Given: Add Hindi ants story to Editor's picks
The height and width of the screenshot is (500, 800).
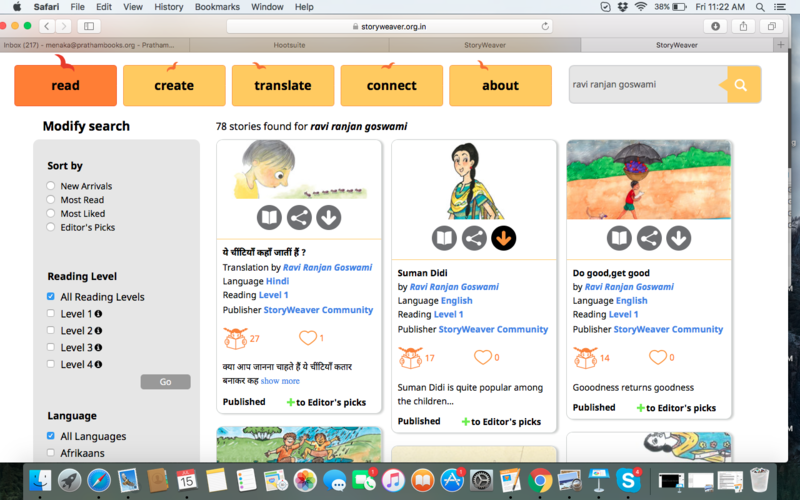Looking at the screenshot, I should [x=326, y=402].
